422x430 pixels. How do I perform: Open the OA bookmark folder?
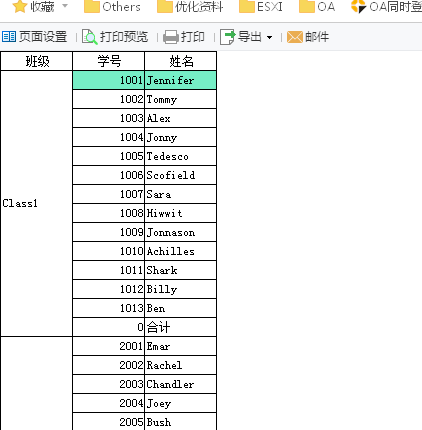click(x=317, y=7)
